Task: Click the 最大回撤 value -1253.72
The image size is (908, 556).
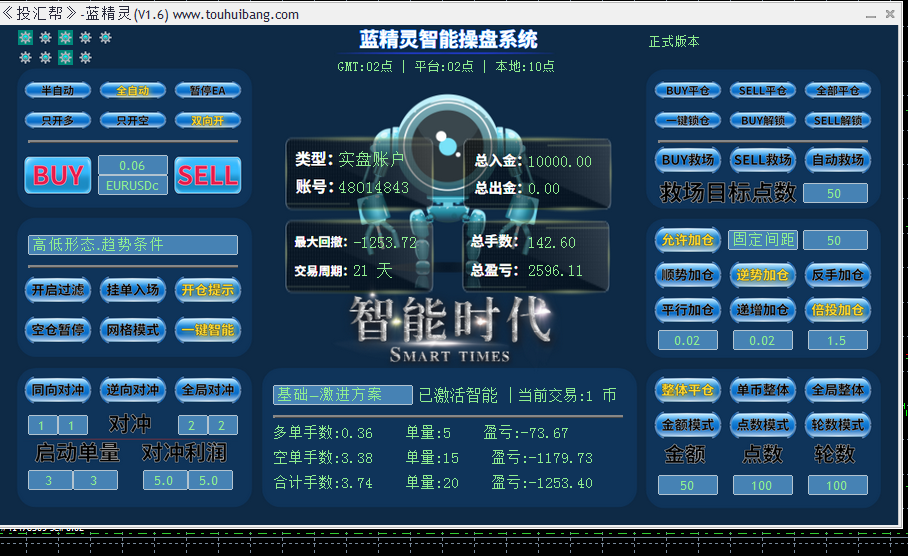Action: (x=385, y=242)
